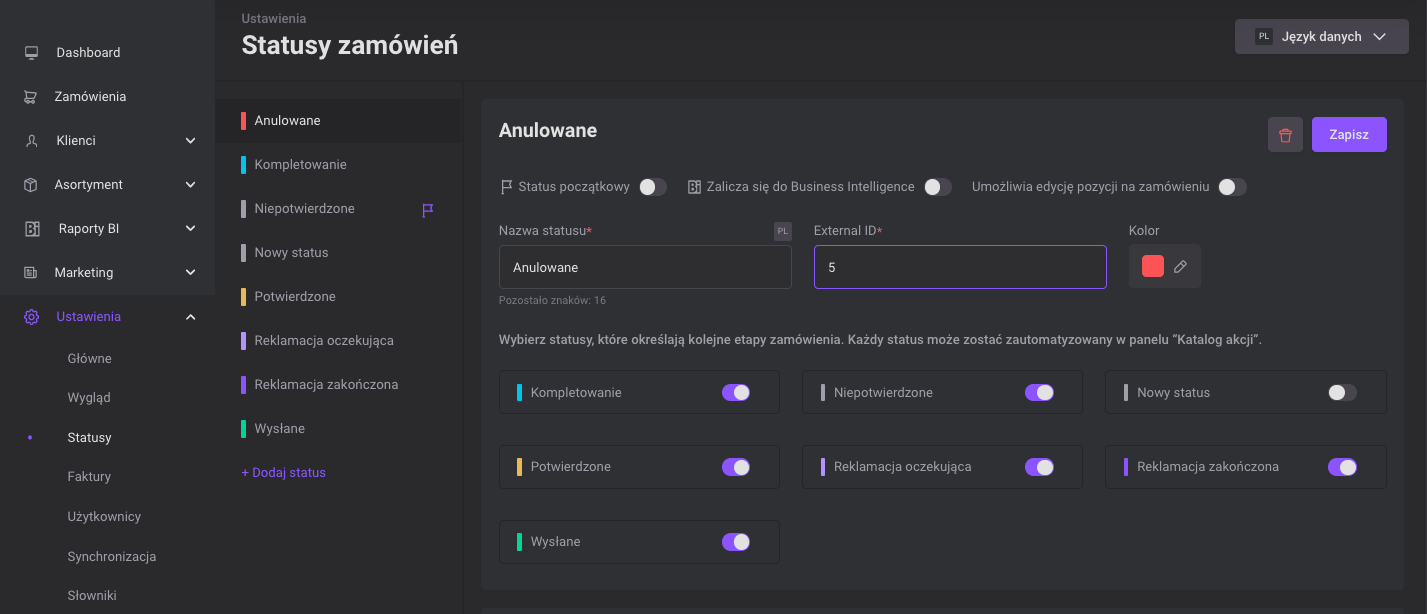Click the Raporty BI icon
The height and width of the screenshot is (614, 1427).
pos(31,229)
